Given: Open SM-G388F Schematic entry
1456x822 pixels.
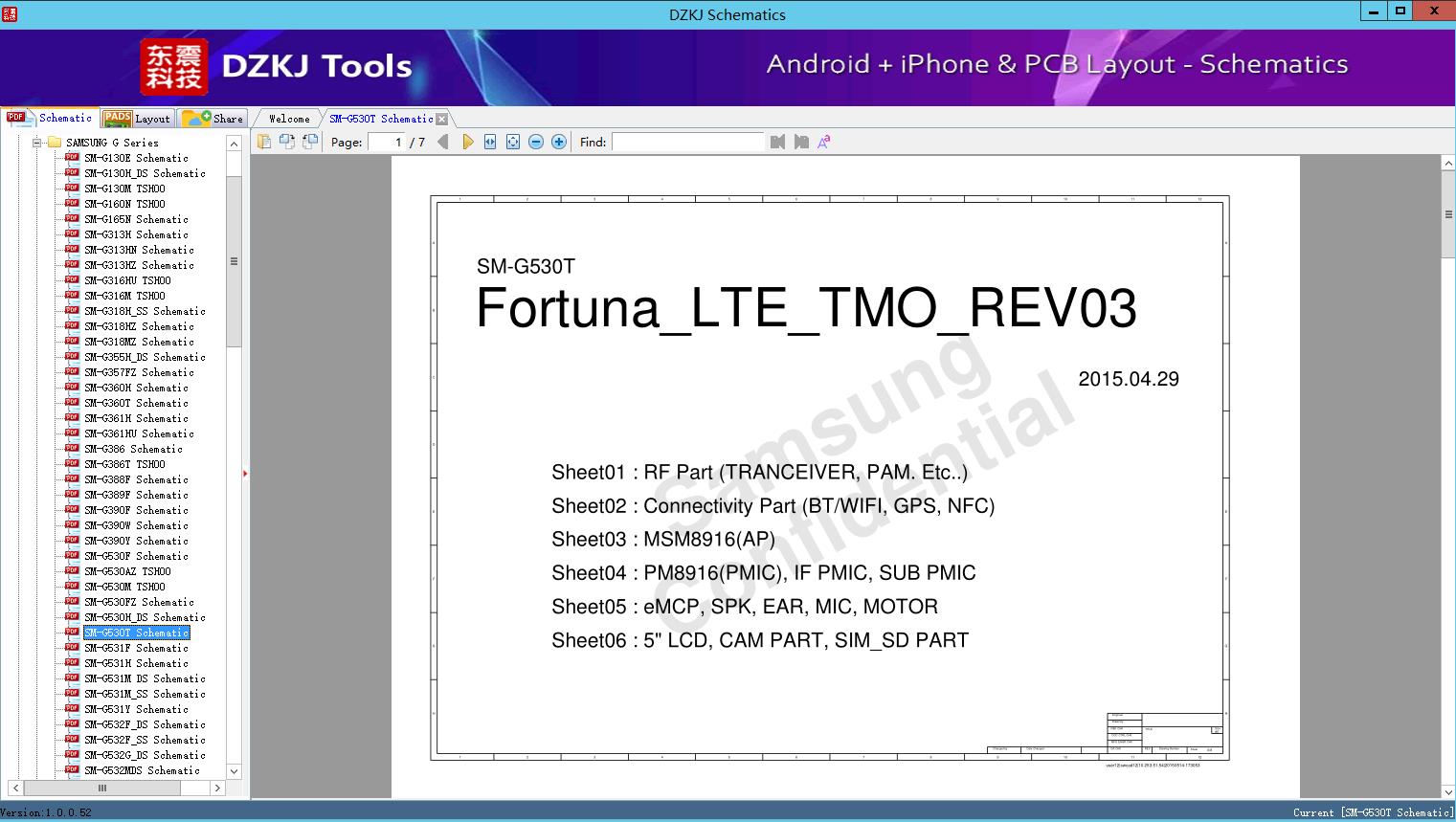Looking at the screenshot, I should (x=136, y=479).
